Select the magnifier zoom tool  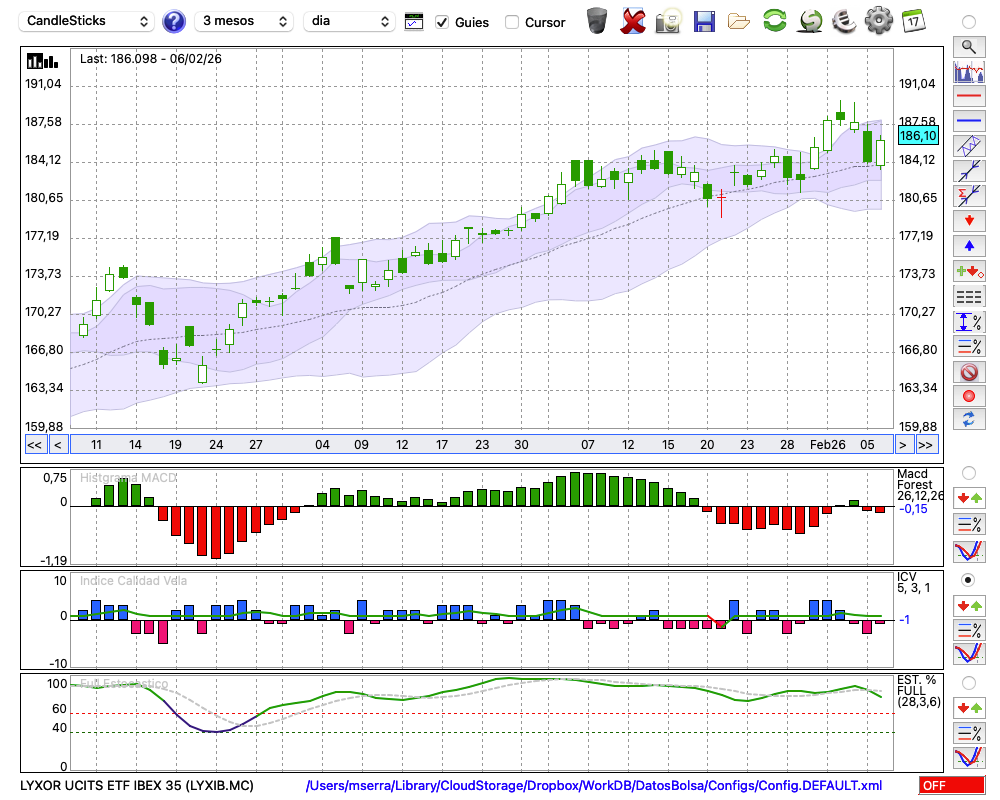click(969, 47)
